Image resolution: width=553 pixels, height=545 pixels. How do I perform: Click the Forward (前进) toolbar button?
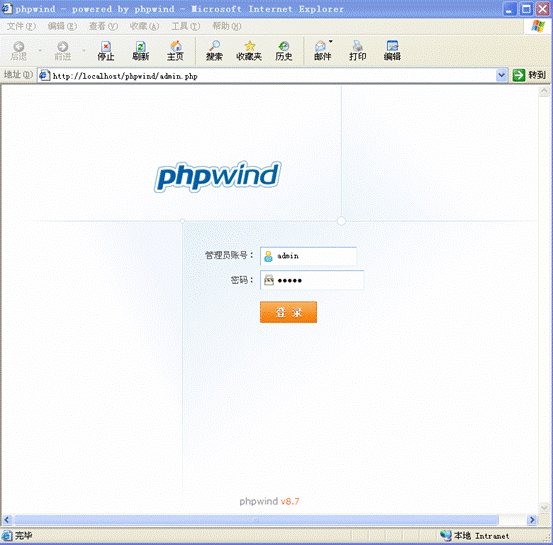(63, 51)
